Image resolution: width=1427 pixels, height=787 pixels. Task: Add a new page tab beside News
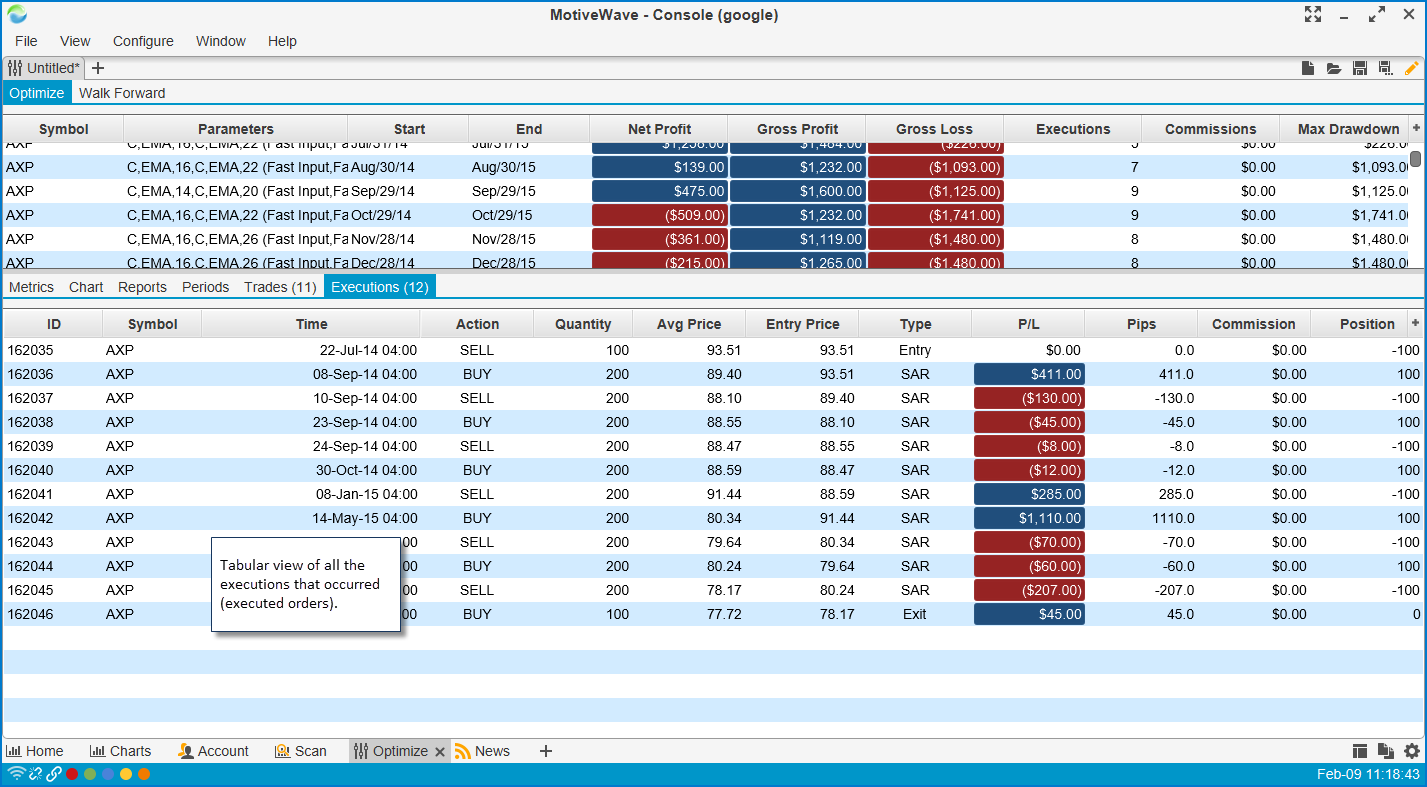click(546, 751)
